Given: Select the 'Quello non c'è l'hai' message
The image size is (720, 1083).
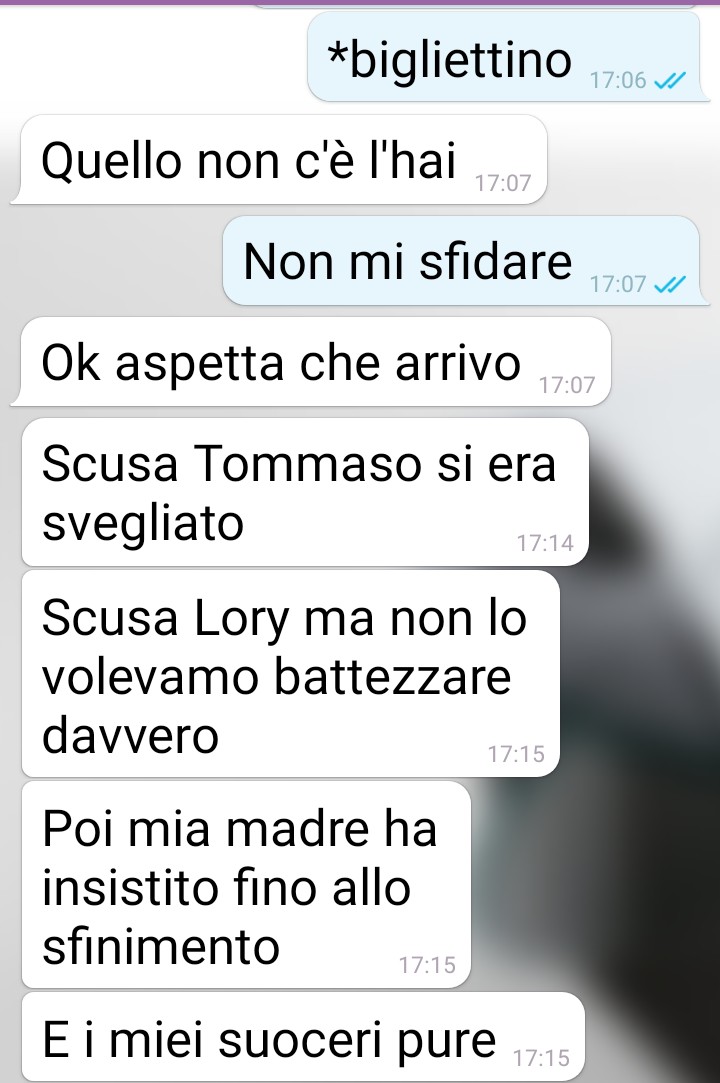Looking at the screenshot, I should pyautogui.click(x=279, y=160).
